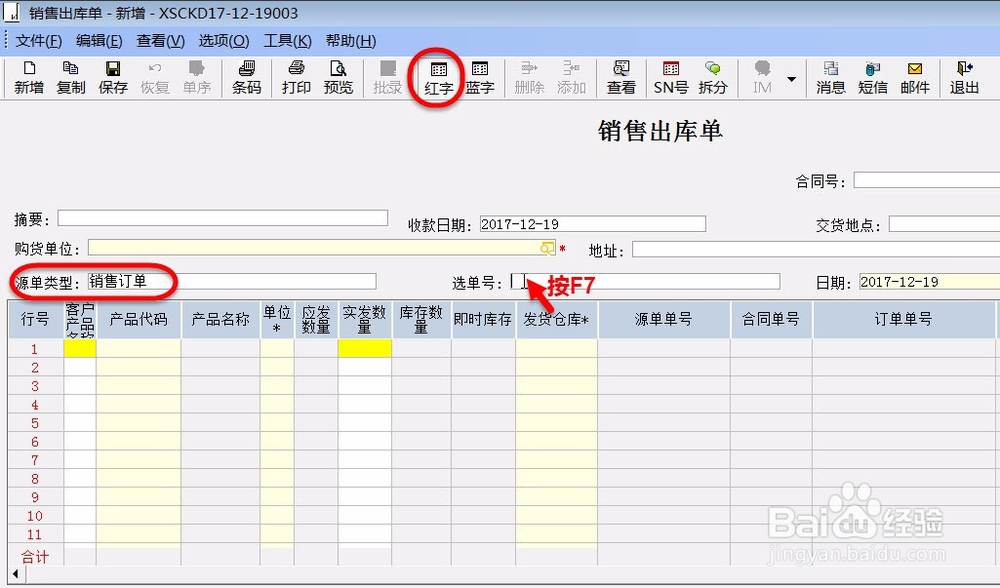Click the 打印 print icon
Image resolution: width=1000 pixels, height=588 pixels.
(296, 80)
